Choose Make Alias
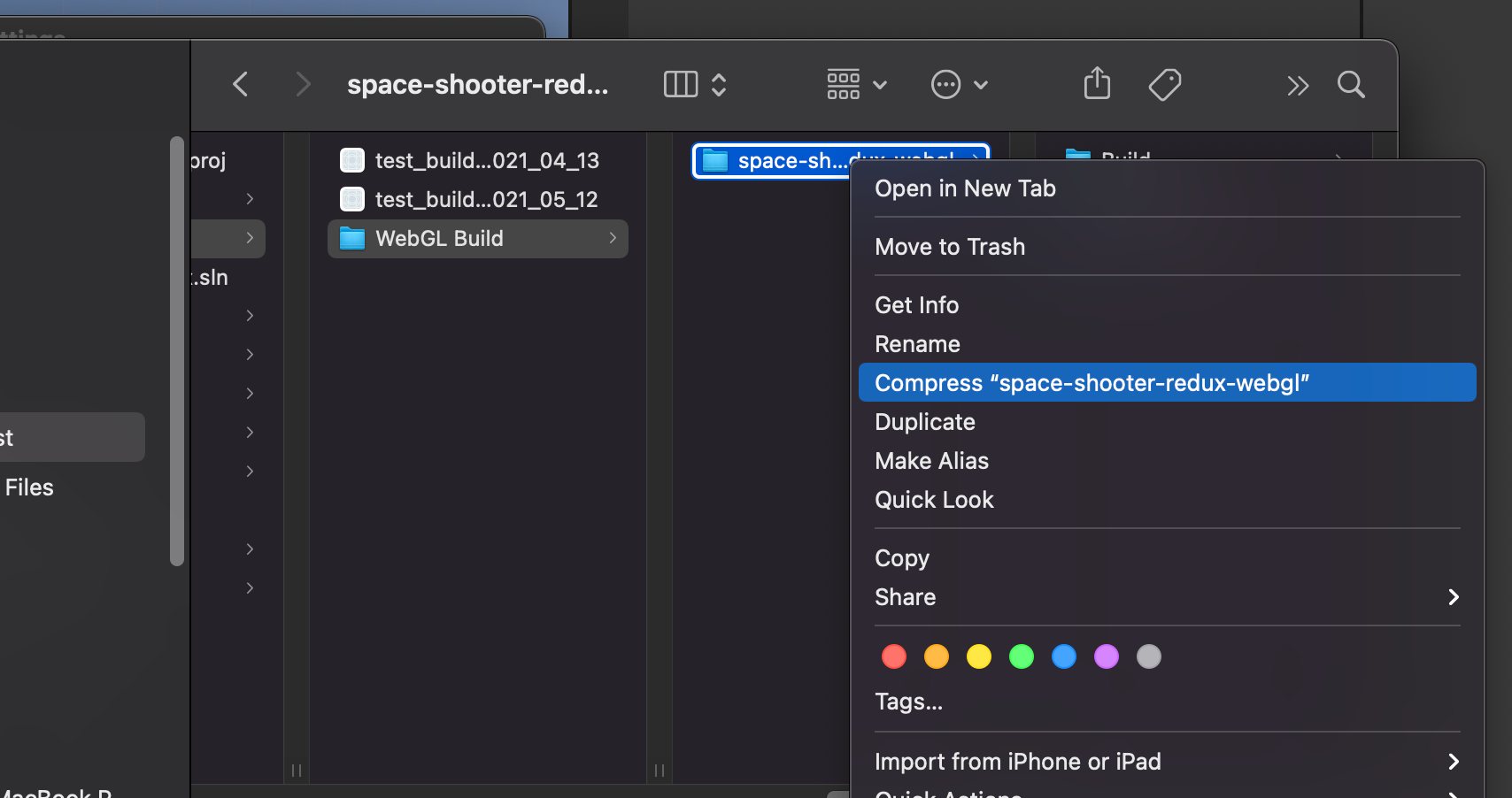Viewport: 1512px width, 798px height. coord(1167,461)
